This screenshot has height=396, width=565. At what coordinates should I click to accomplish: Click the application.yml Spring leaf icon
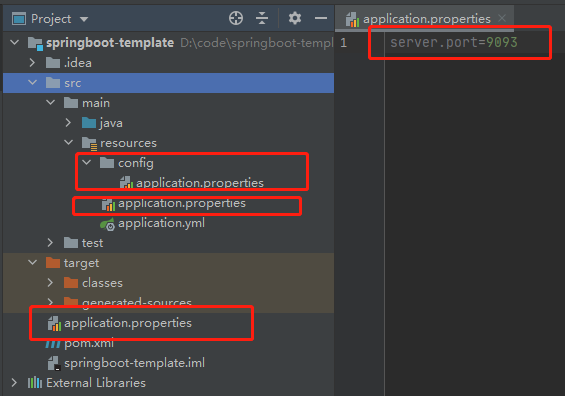tap(107, 224)
